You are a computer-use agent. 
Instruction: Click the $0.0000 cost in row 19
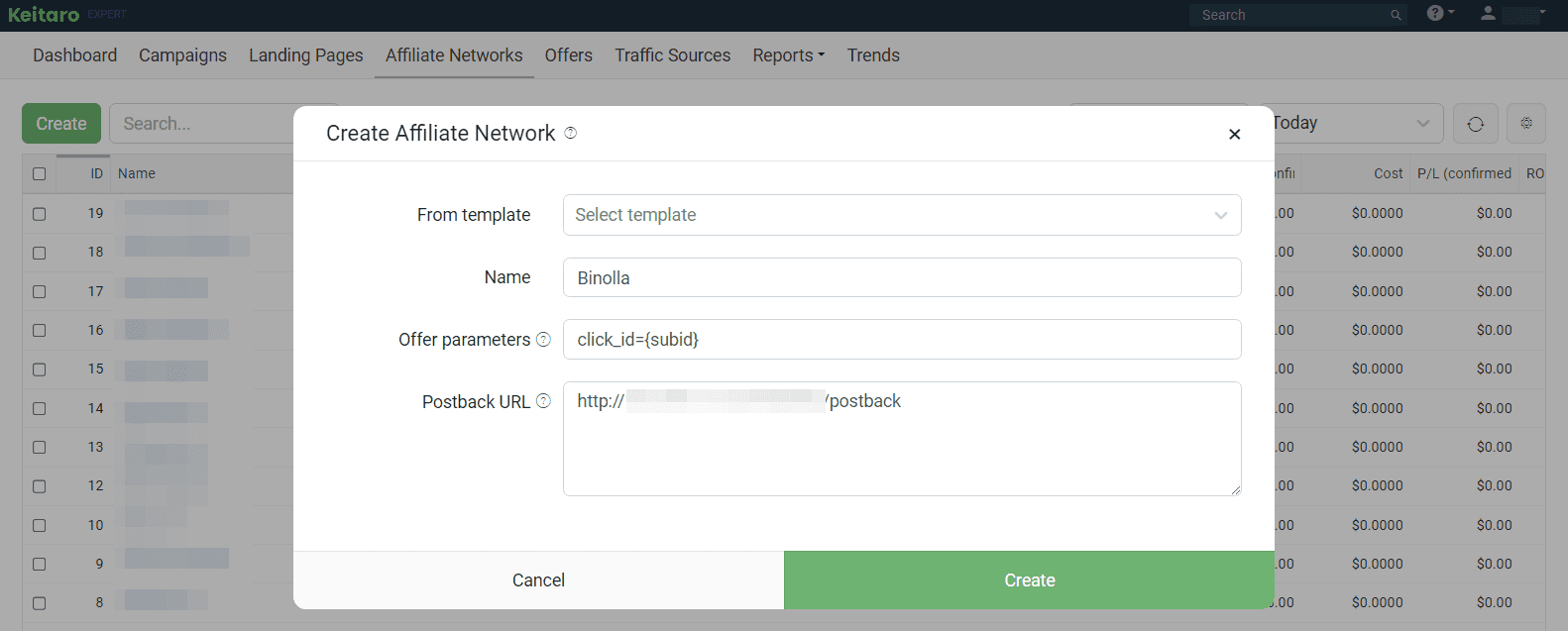(x=1377, y=213)
